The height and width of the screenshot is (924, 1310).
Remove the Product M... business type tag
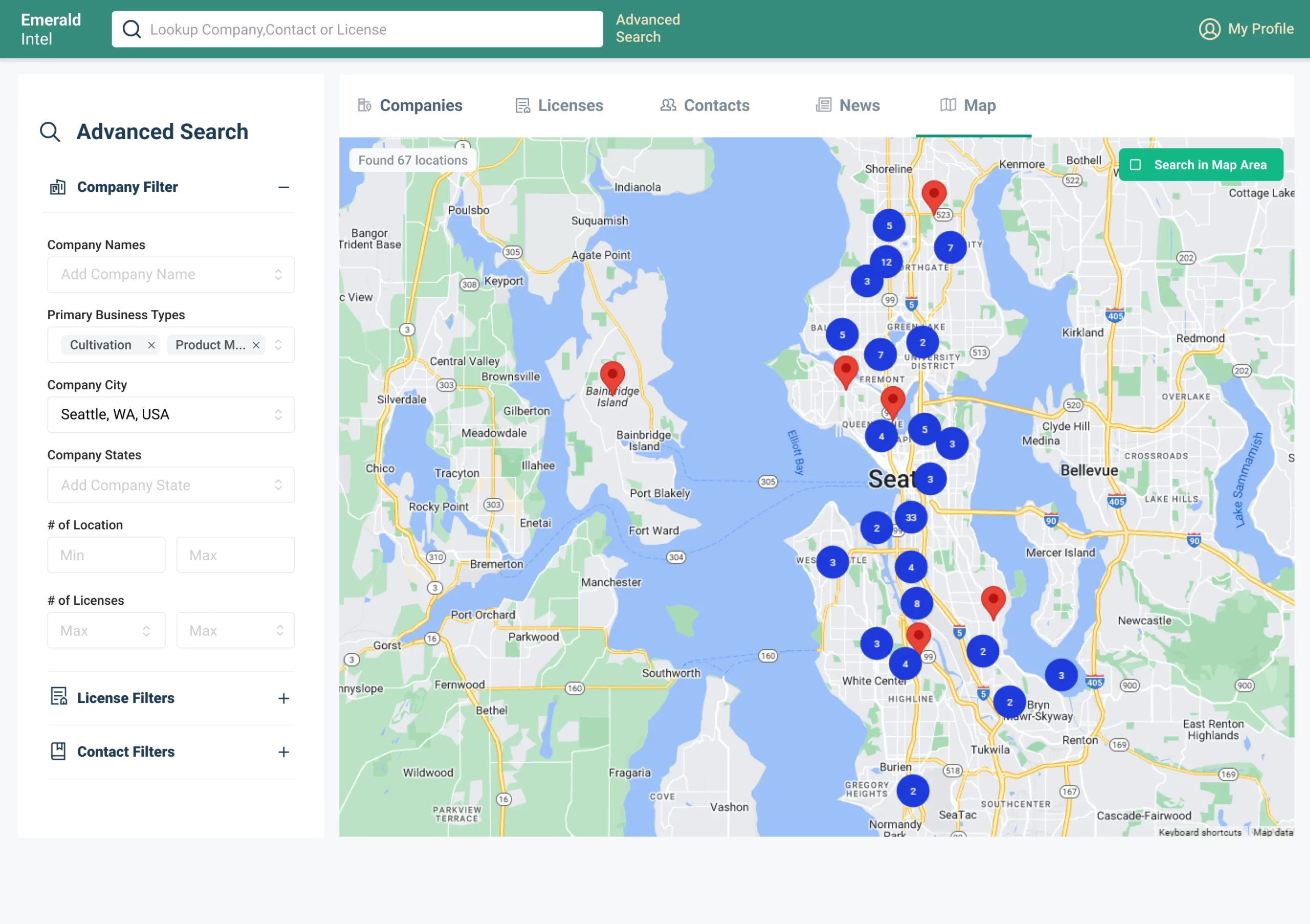256,345
